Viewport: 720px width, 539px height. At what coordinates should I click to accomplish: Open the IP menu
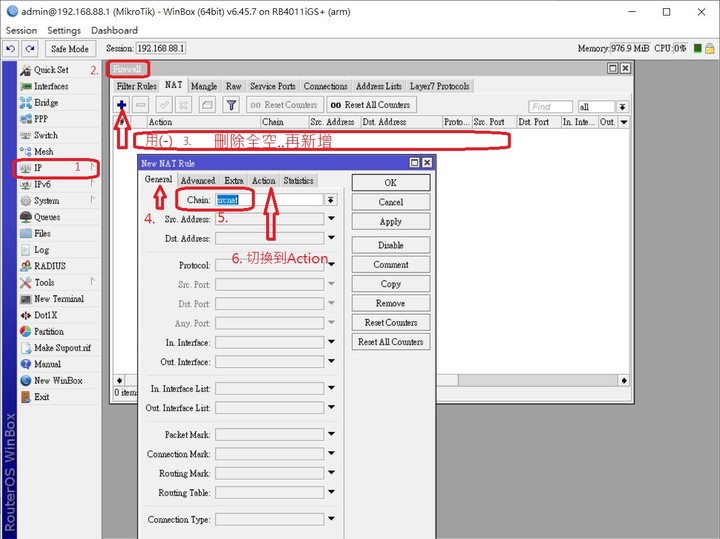pos(59,168)
